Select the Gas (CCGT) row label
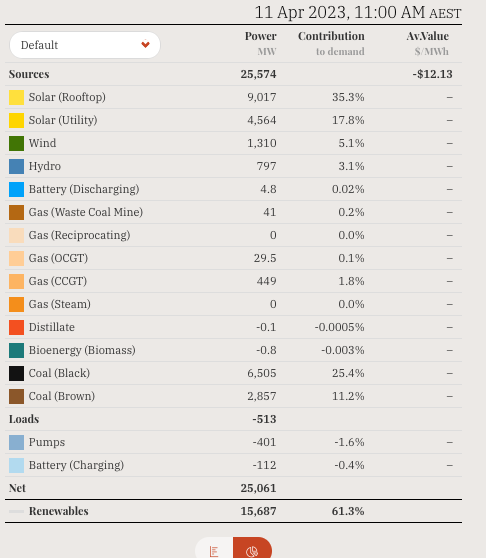 tap(58, 281)
